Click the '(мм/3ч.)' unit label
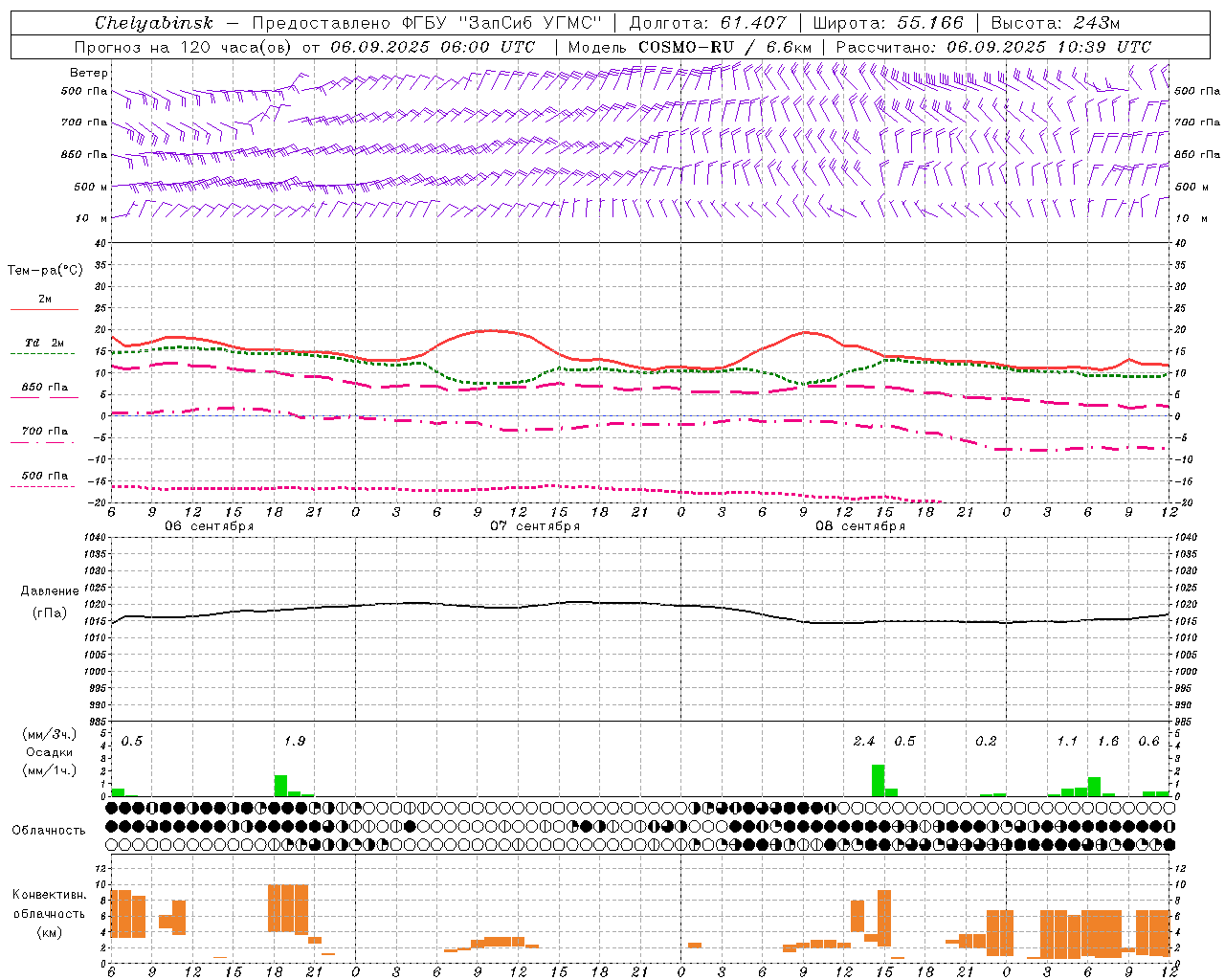 (48, 734)
